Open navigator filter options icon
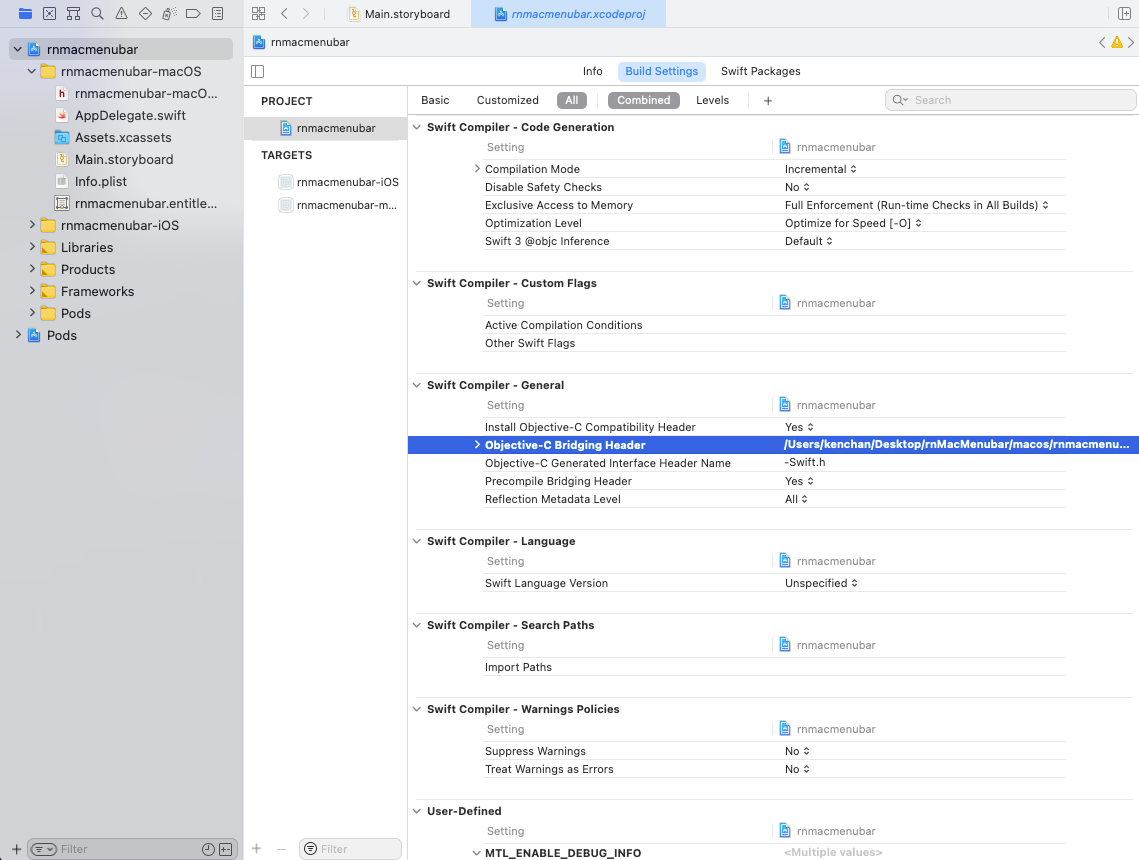The height and width of the screenshot is (860, 1139). (x=44, y=849)
